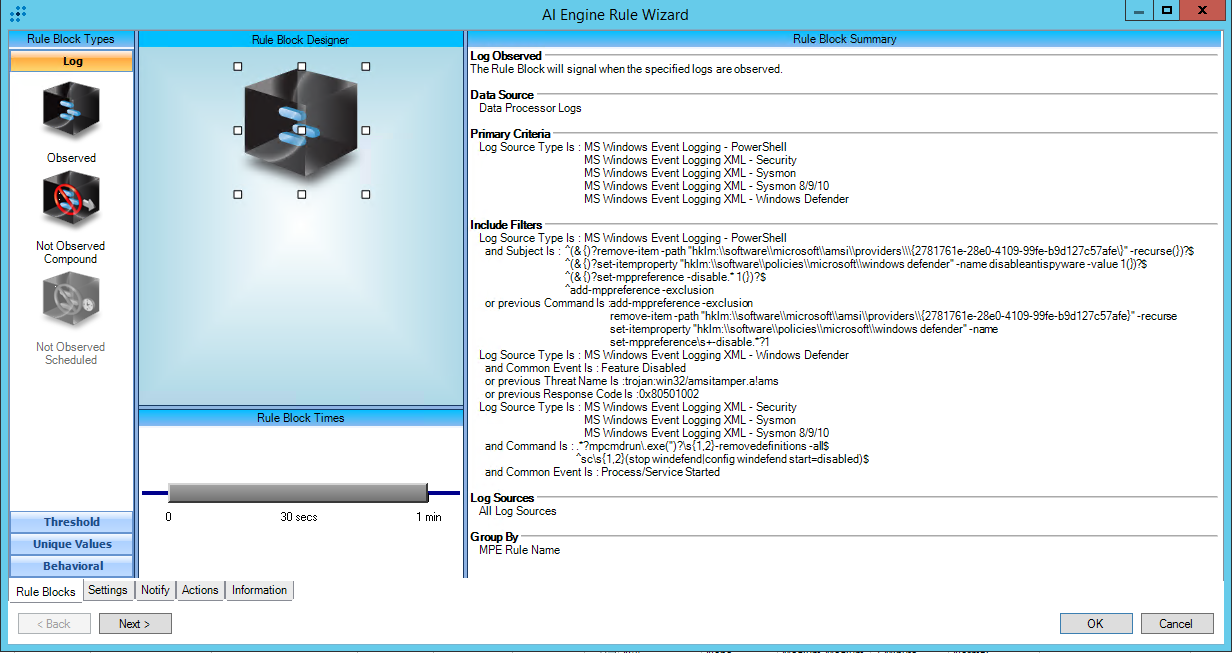Cancel the rule wizard
Image resolution: width=1232 pixels, height=653 pixels.
(x=1176, y=624)
